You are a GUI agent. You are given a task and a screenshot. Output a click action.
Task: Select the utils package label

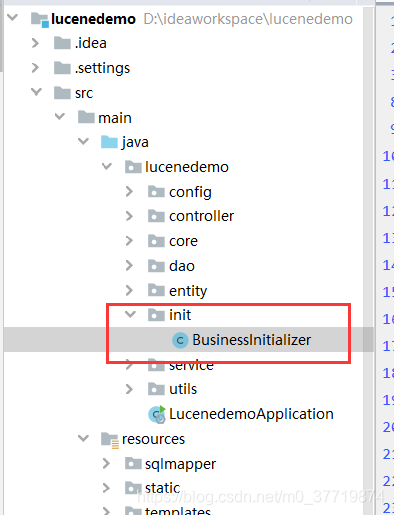pyautogui.click(x=183, y=389)
